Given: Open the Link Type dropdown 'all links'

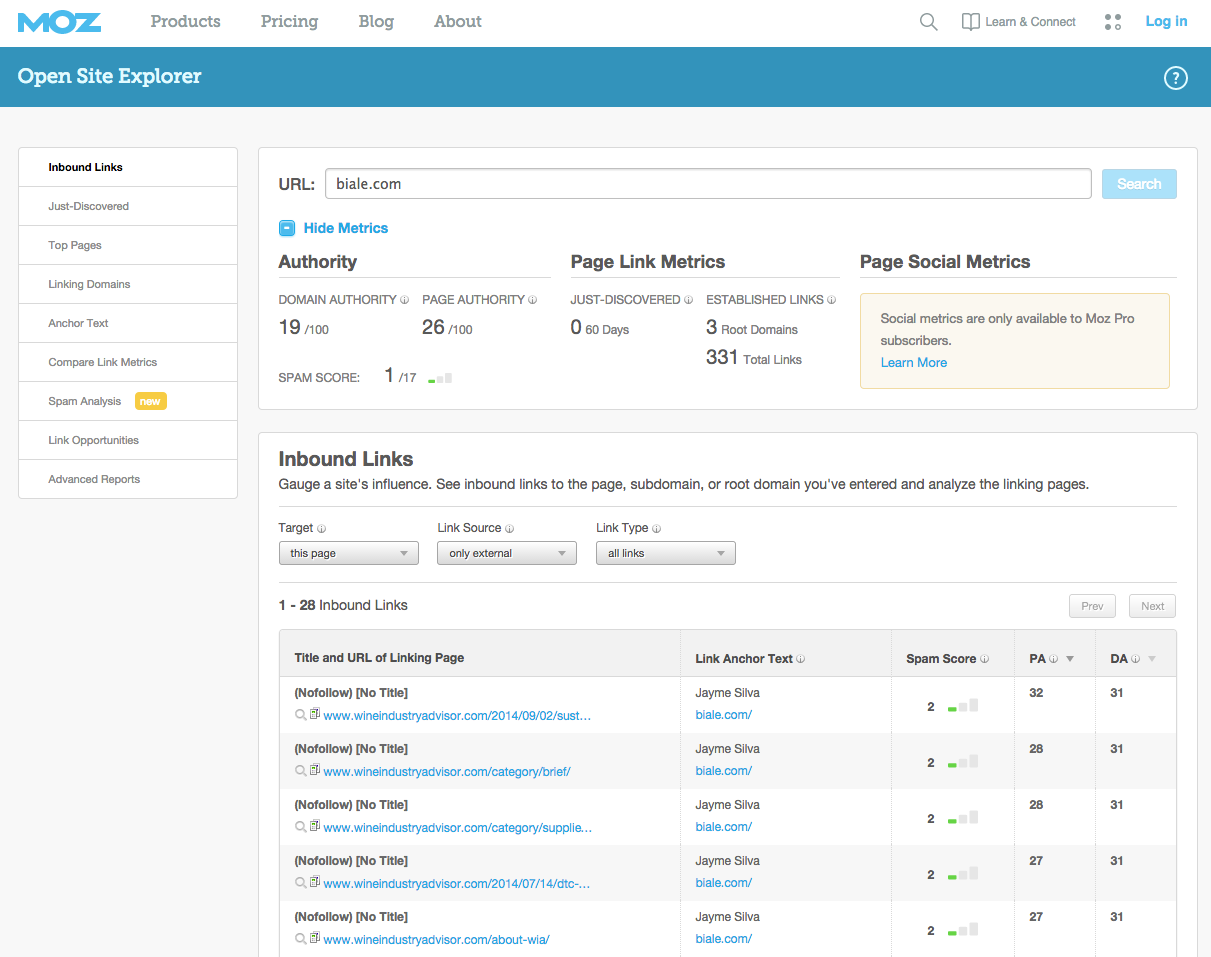Looking at the screenshot, I should tap(666, 553).
